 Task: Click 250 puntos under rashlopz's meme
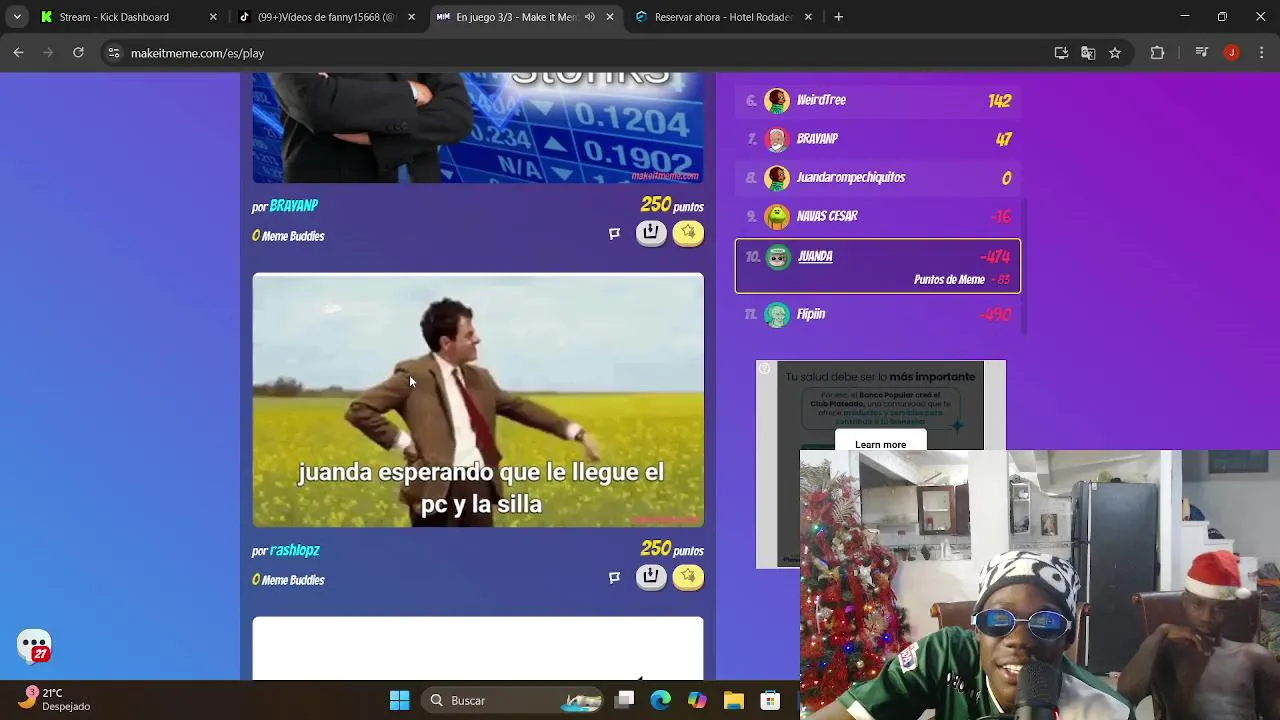click(672, 549)
